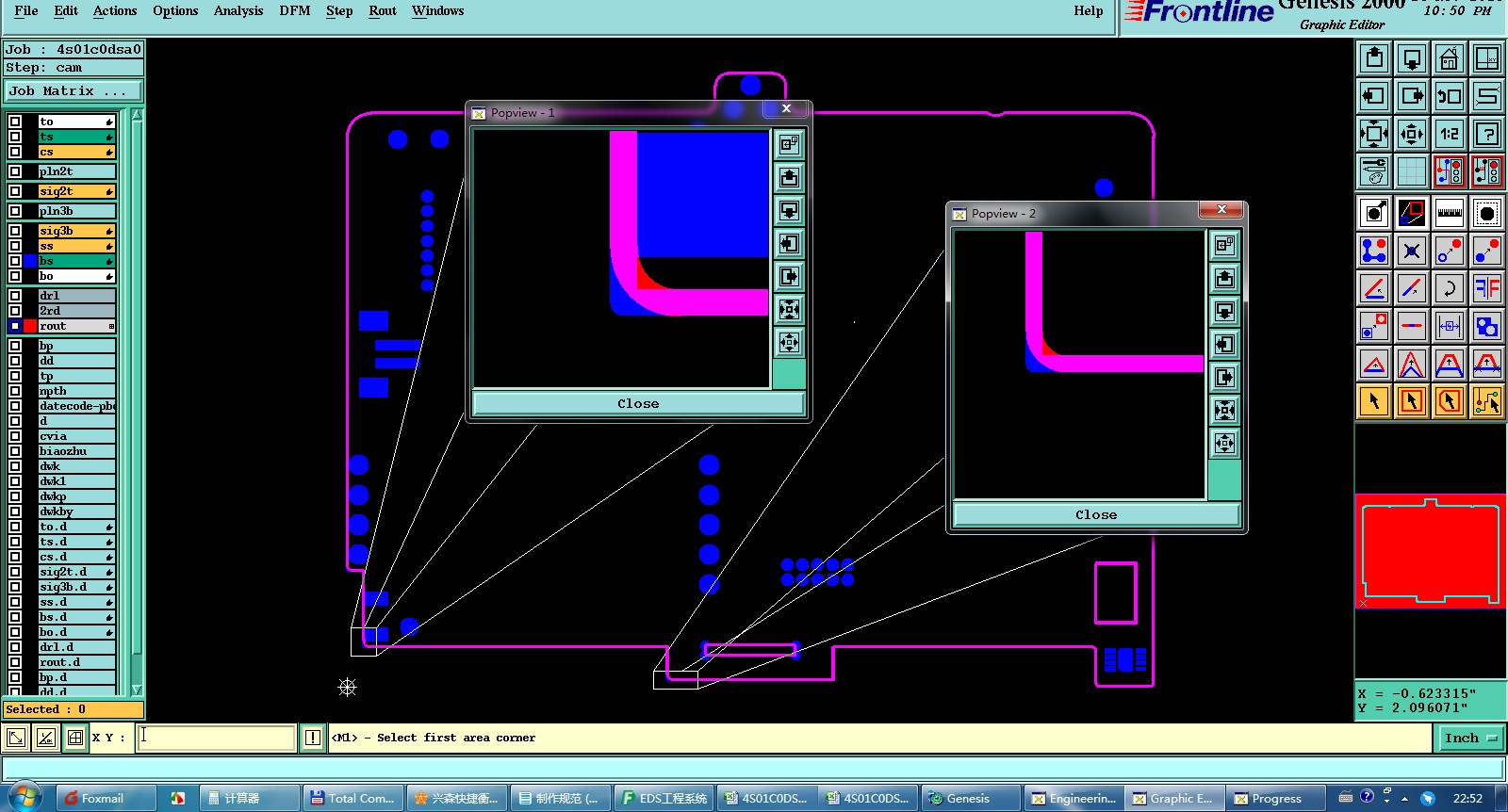Select the 'datecode-pbe' layer row
Viewport: 1508px width, 812px height.
[77, 406]
